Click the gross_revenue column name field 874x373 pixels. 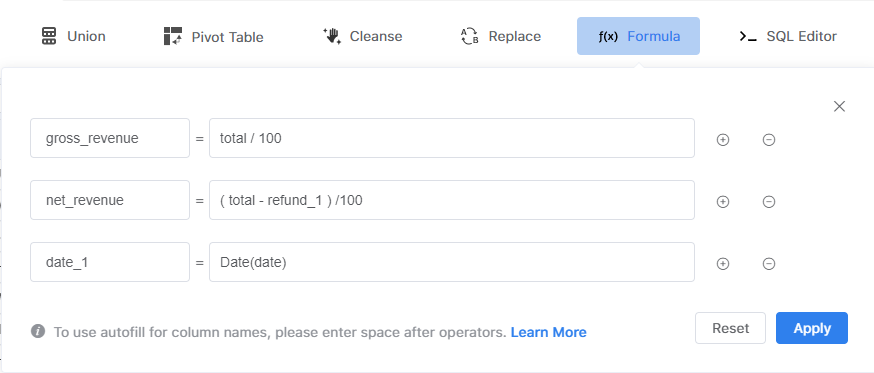click(x=110, y=138)
